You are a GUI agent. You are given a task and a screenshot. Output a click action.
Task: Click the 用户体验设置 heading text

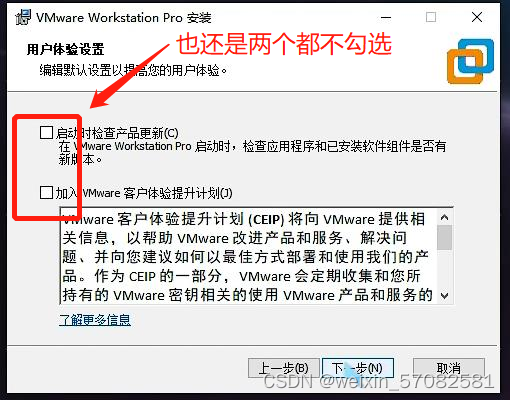tap(65, 49)
